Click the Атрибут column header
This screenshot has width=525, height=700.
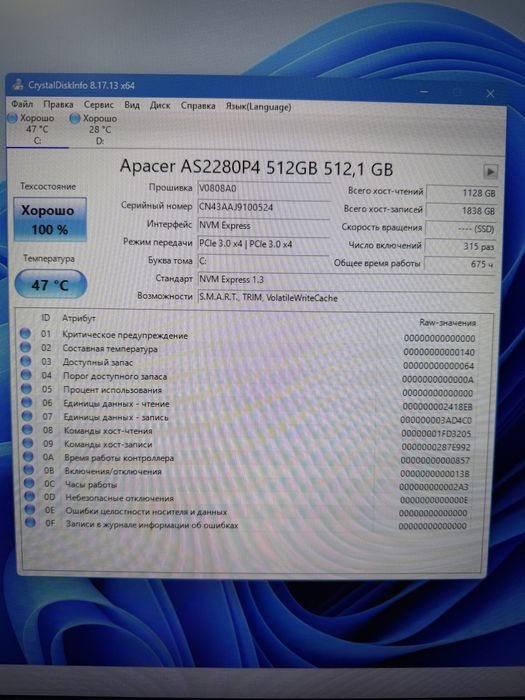tap(79, 318)
